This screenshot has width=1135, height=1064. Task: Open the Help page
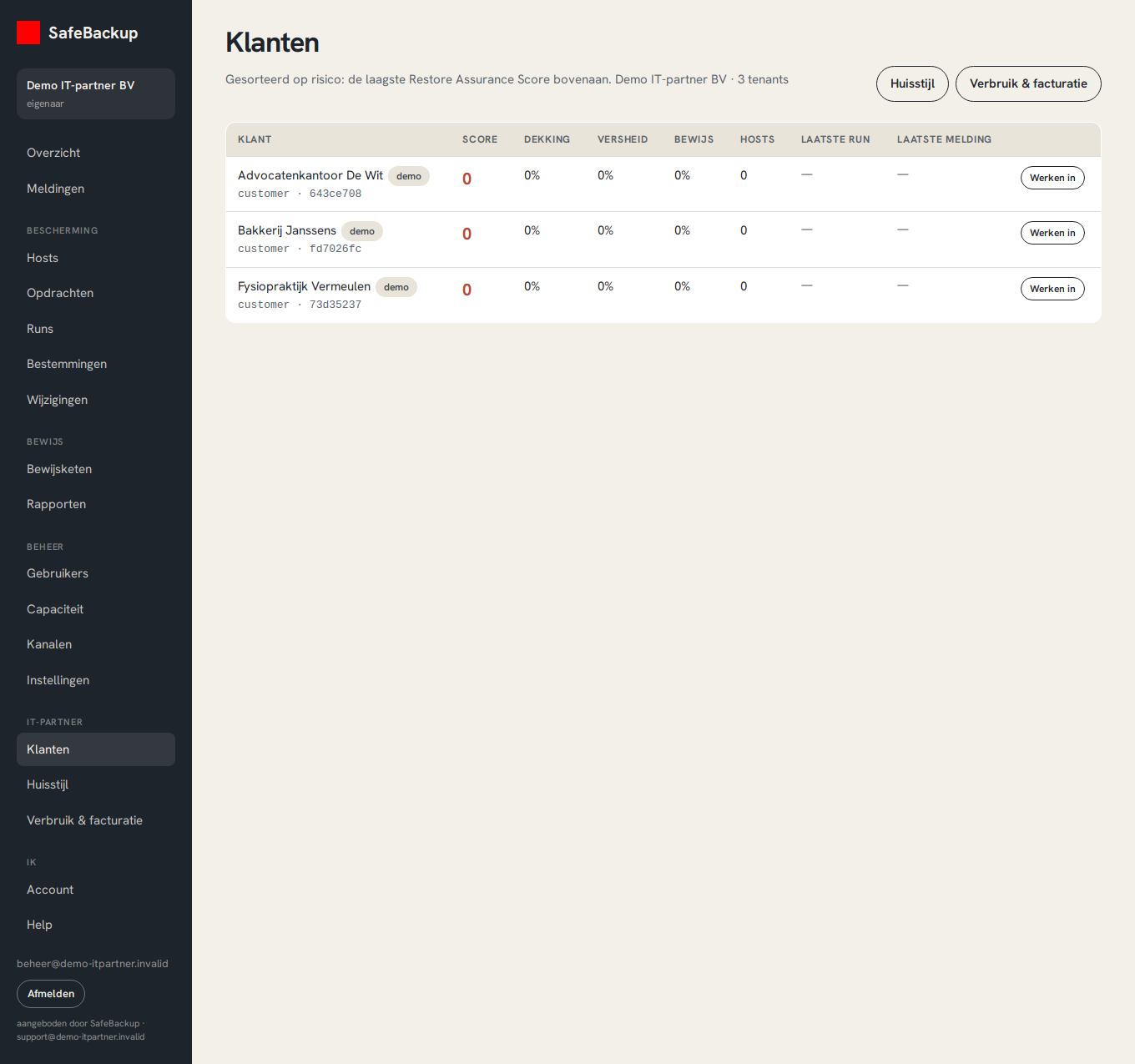96,925
